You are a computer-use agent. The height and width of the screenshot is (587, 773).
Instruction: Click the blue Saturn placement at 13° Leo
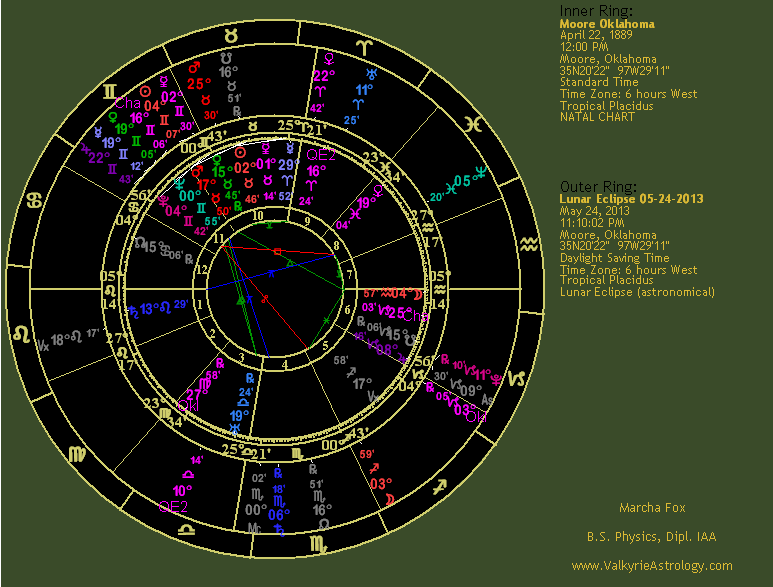133,312
